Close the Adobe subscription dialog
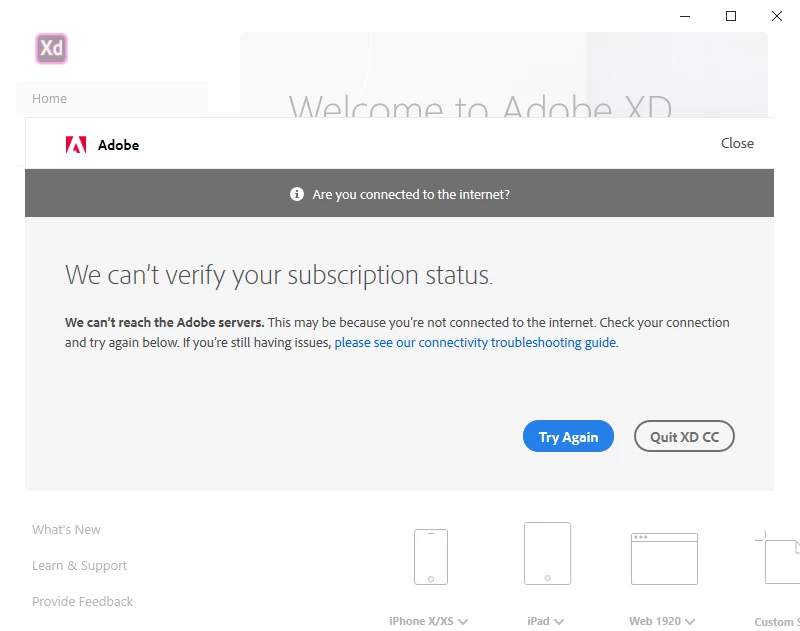Viewport: 800px width, 631px height. [x=737, y=143]
